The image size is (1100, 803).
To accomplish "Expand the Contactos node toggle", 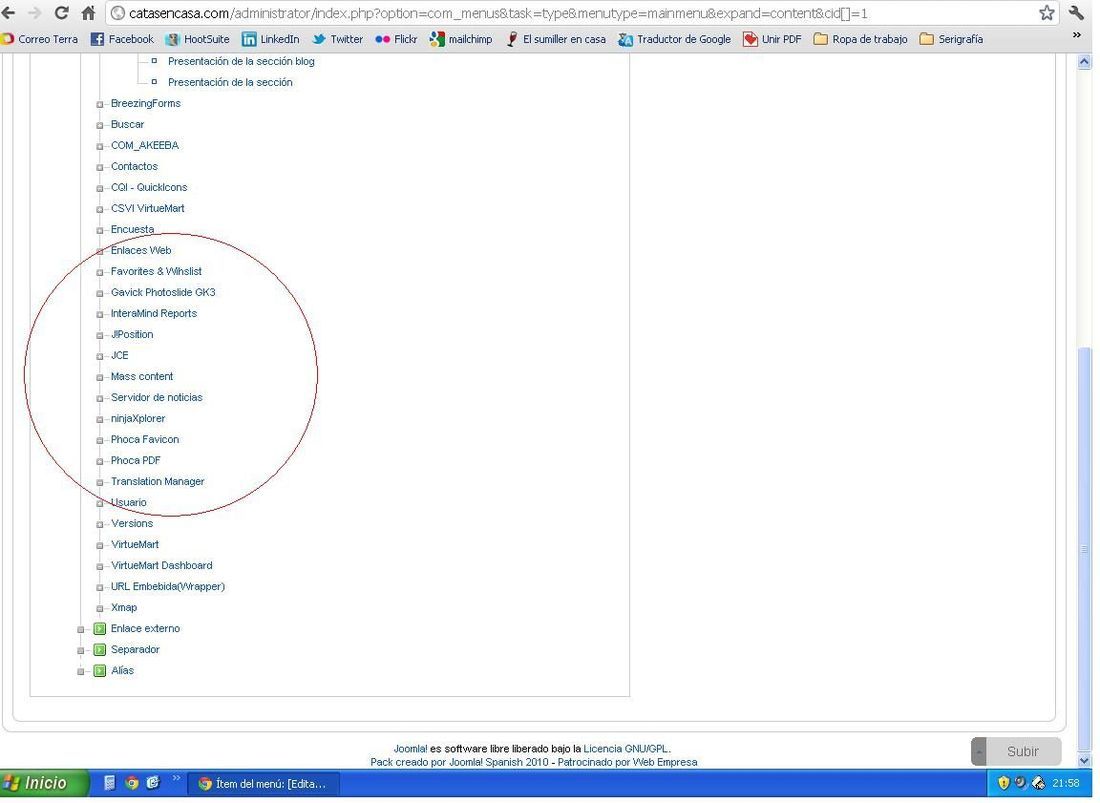I will pos(100,168).
